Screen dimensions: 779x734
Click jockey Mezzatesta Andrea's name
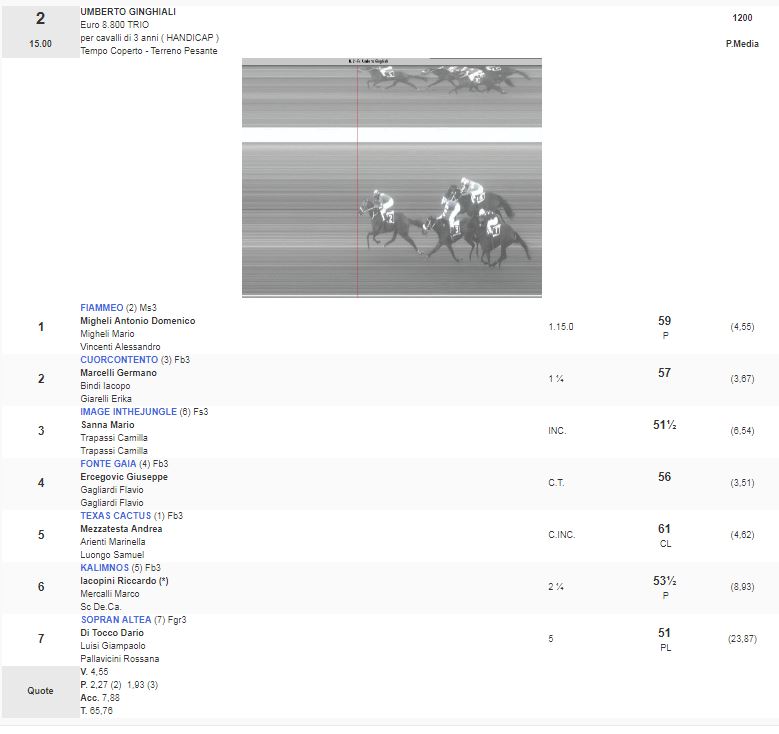121,529
